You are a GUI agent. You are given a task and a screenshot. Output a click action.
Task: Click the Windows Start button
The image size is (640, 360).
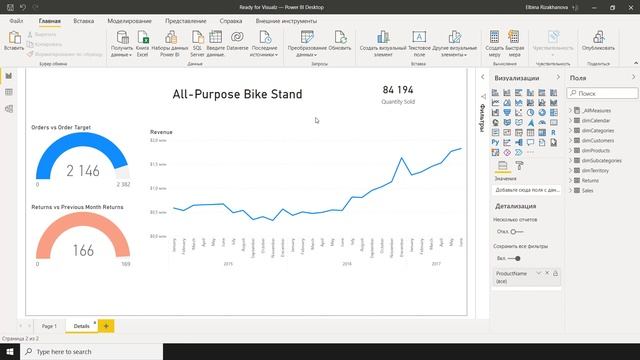point(10,351)
